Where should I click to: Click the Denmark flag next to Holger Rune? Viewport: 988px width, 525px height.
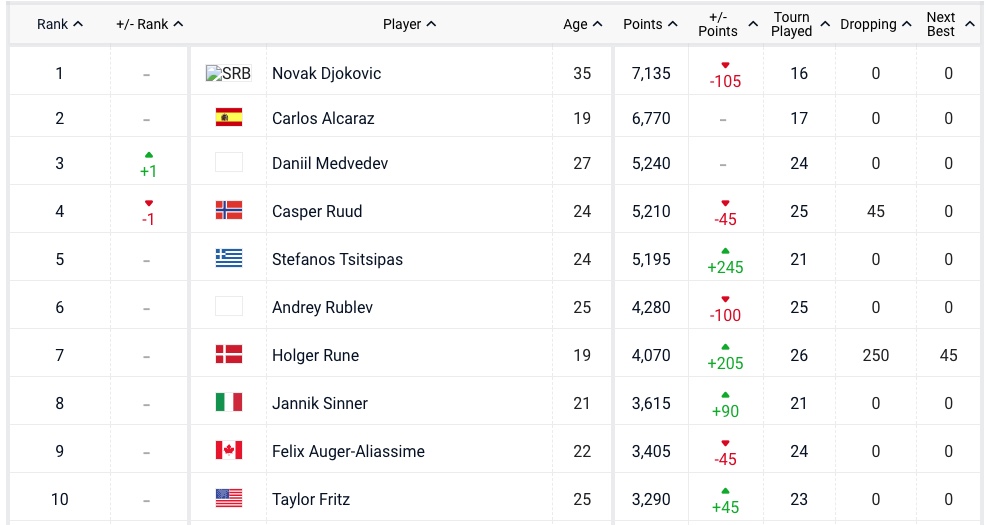228,354
